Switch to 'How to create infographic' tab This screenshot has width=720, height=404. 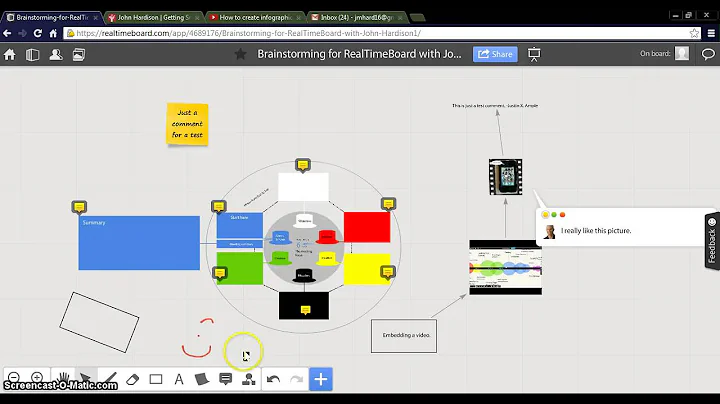click(255, 17)
